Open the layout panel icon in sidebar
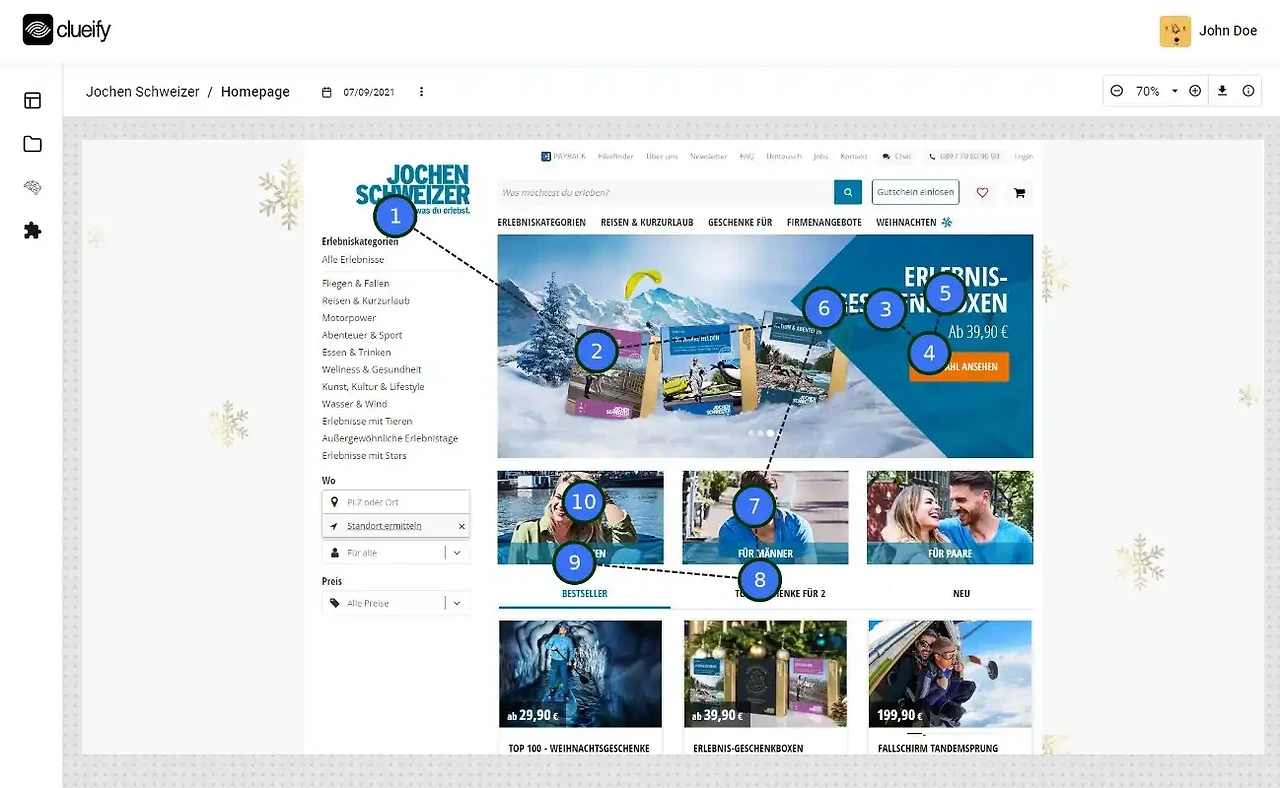 [x=32, y=100]
